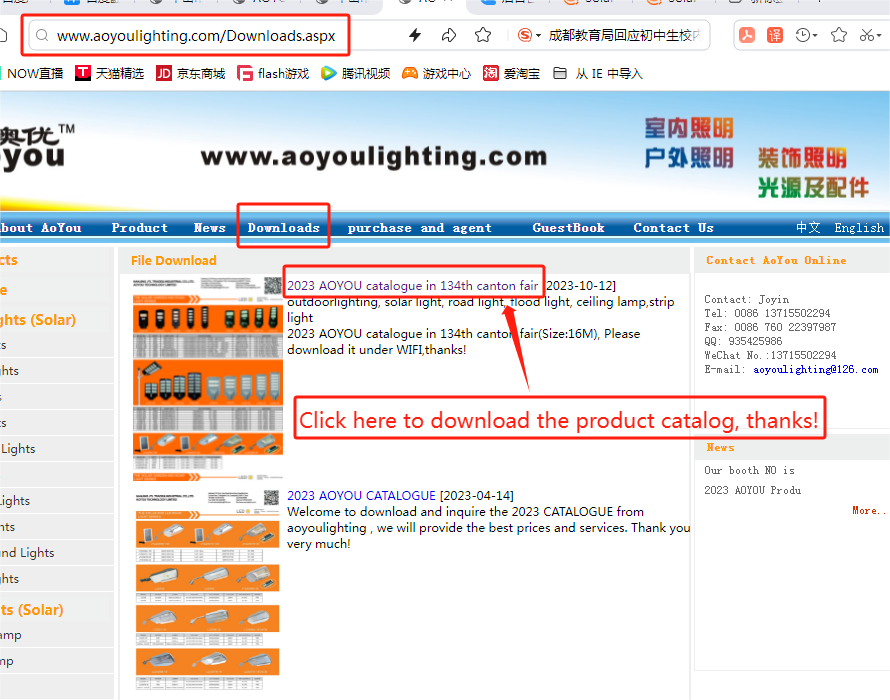Image resolution: width=890 pixels, height=700 pixels.
Task: Click the lightning speed mode icon
Action: coord(415,36)
